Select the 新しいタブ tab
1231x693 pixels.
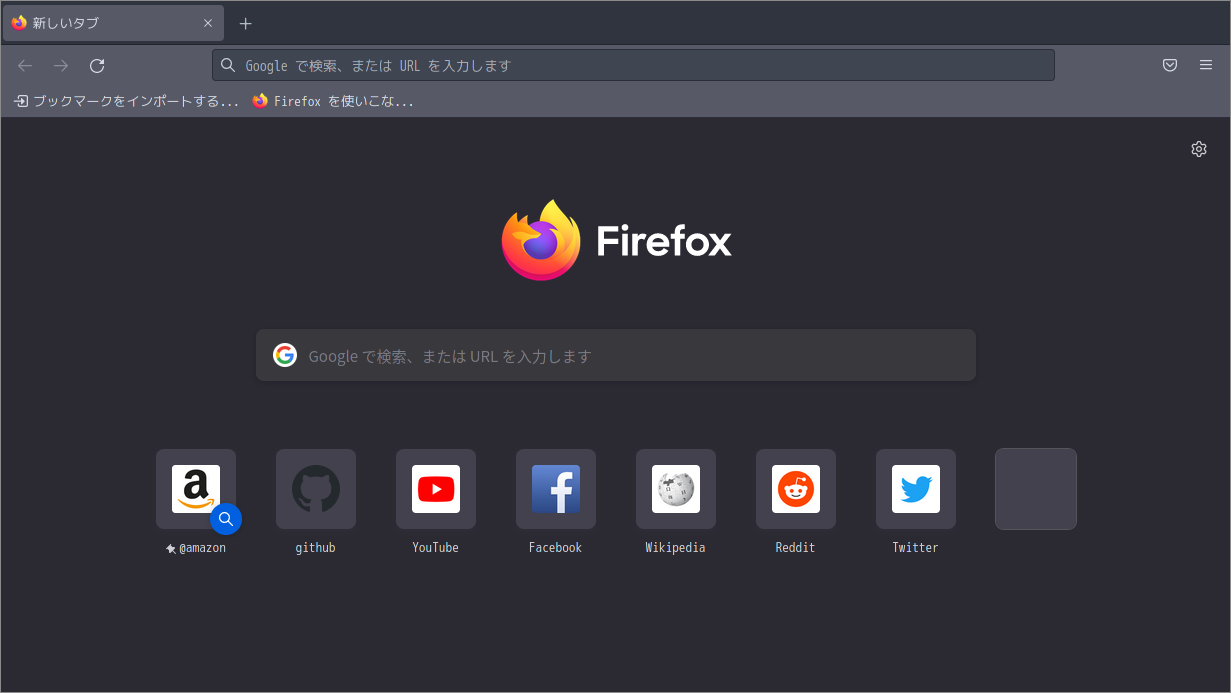pos(113,23)
